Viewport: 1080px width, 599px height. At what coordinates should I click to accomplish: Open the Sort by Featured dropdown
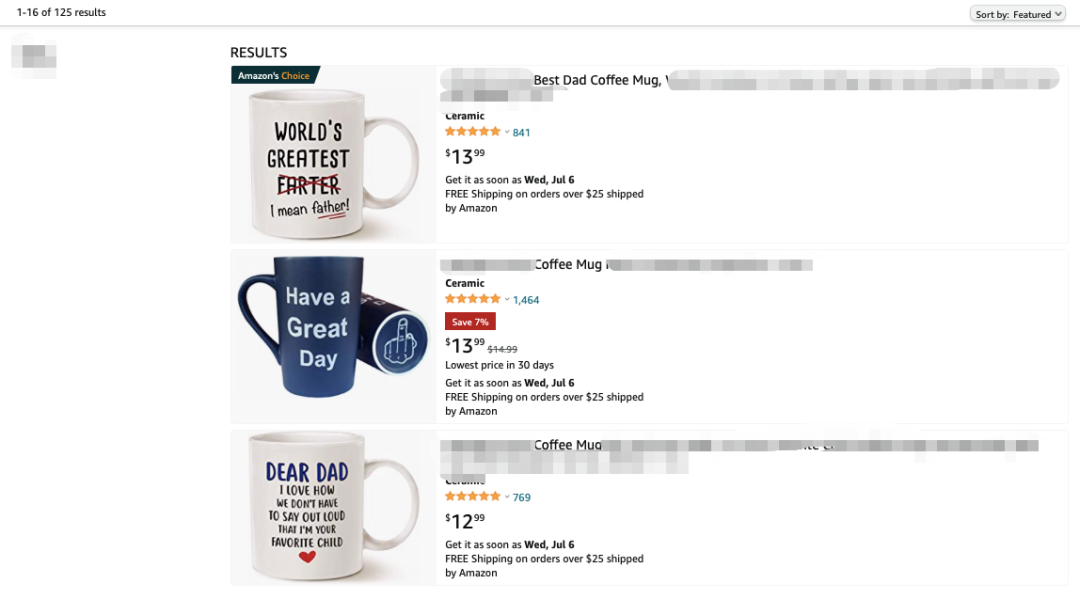tap(1017, 14)
